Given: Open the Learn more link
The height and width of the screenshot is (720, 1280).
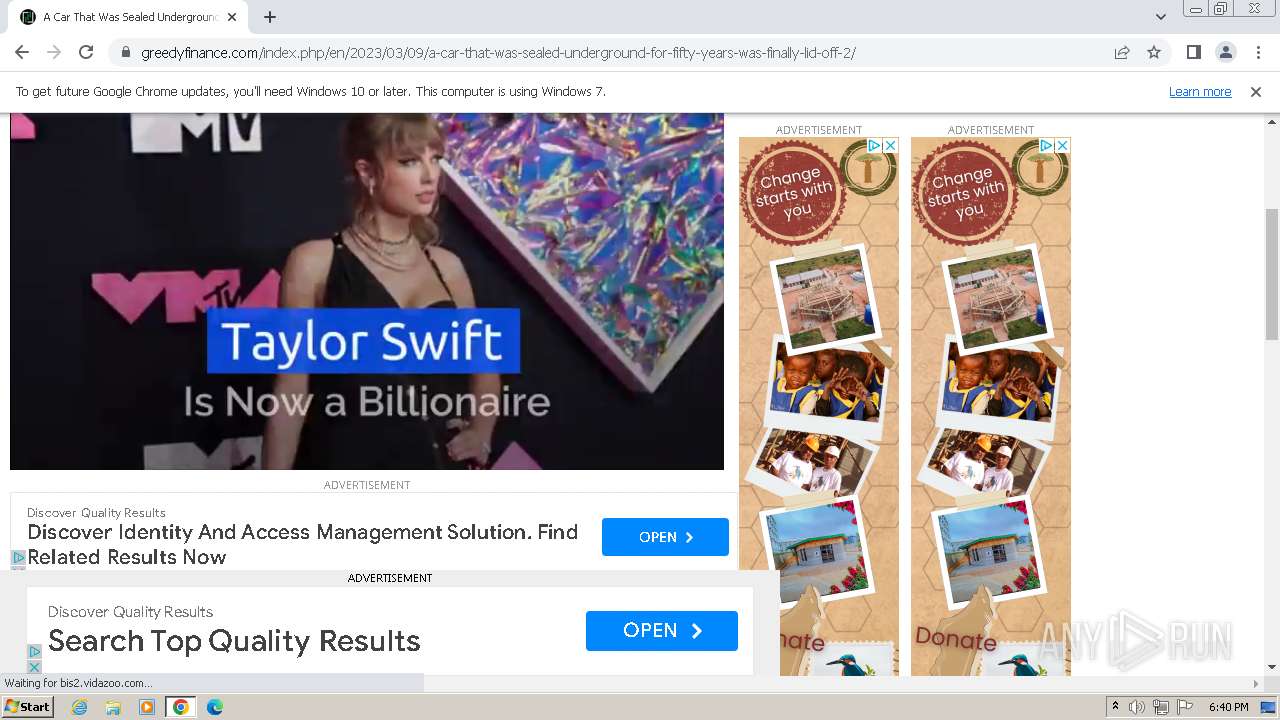Looking at the screenshot, I should tap(1200, 92).
